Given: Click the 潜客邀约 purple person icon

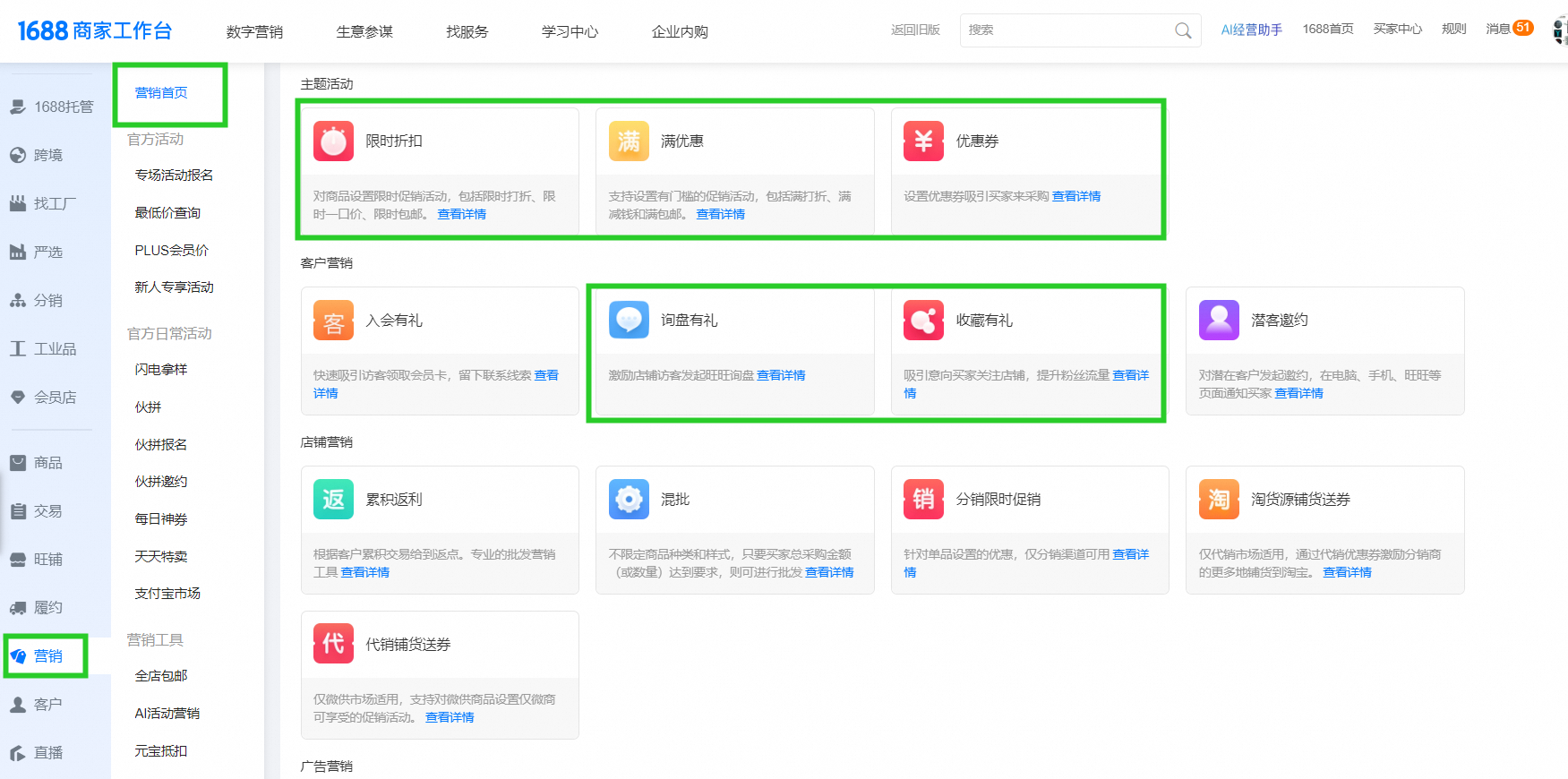Looking at the screenshot, I should coord(1219,321).
